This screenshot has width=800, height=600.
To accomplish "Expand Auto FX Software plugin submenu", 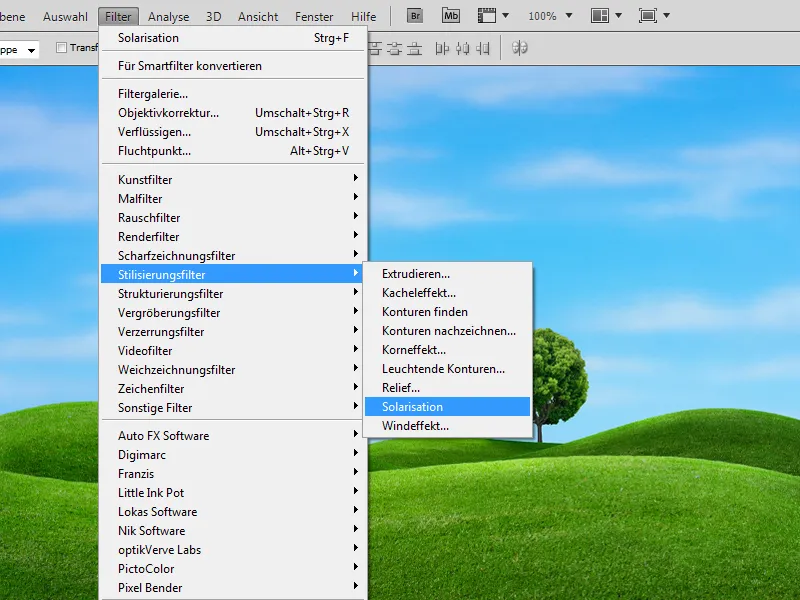I will [x=233, y=436].
